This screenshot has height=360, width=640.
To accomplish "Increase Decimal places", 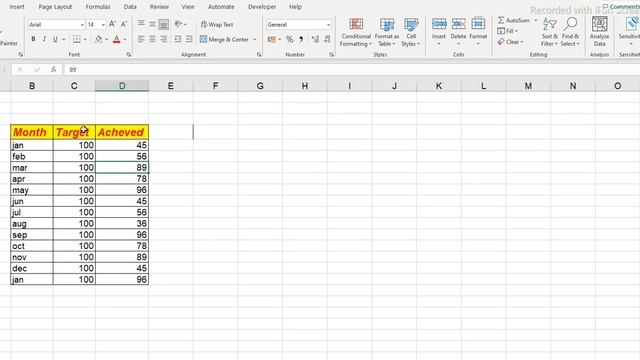I will click(315, 39).
